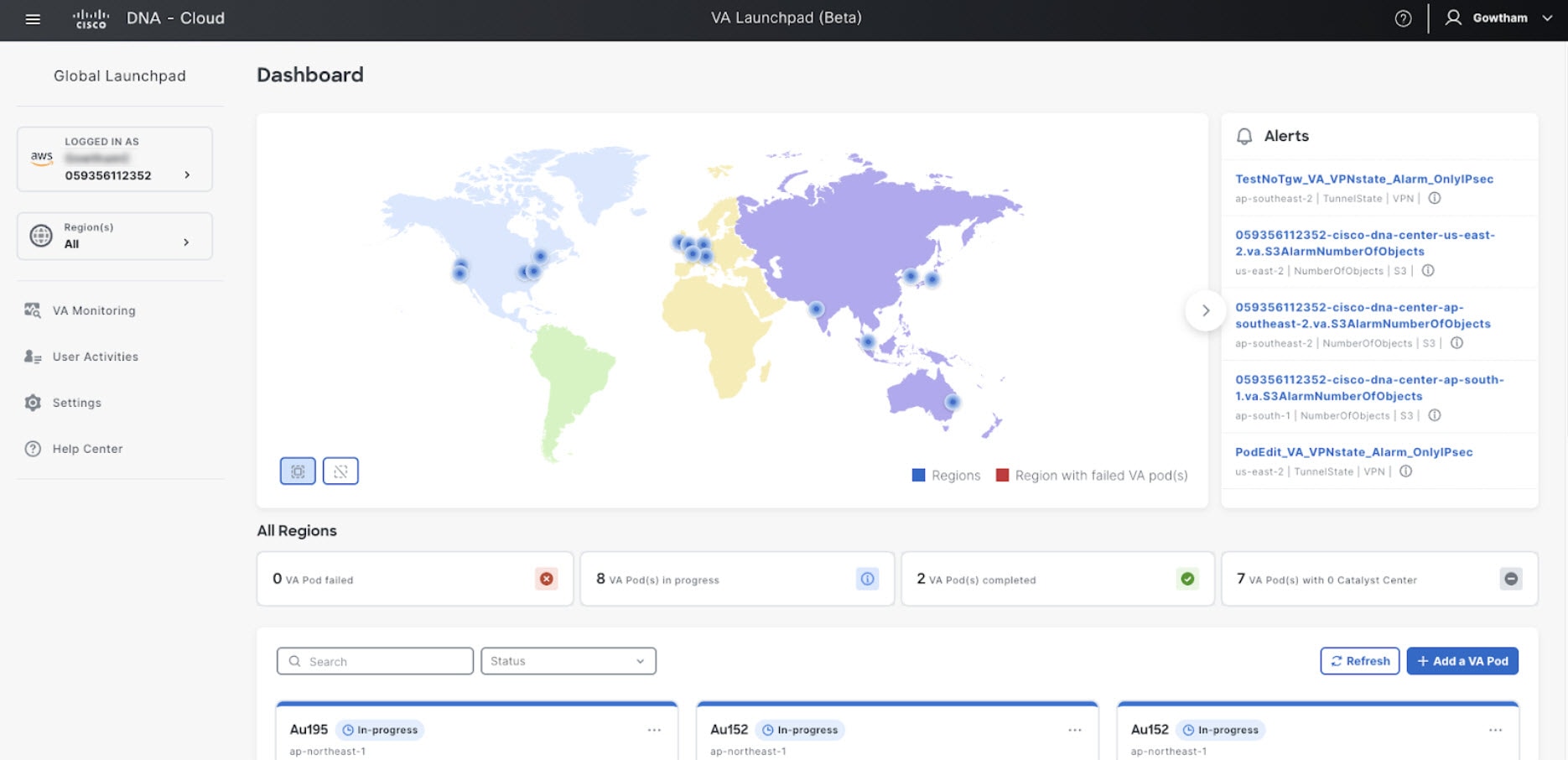Click the Settings gear icon

pyautogui.click(x=33, y=403)
